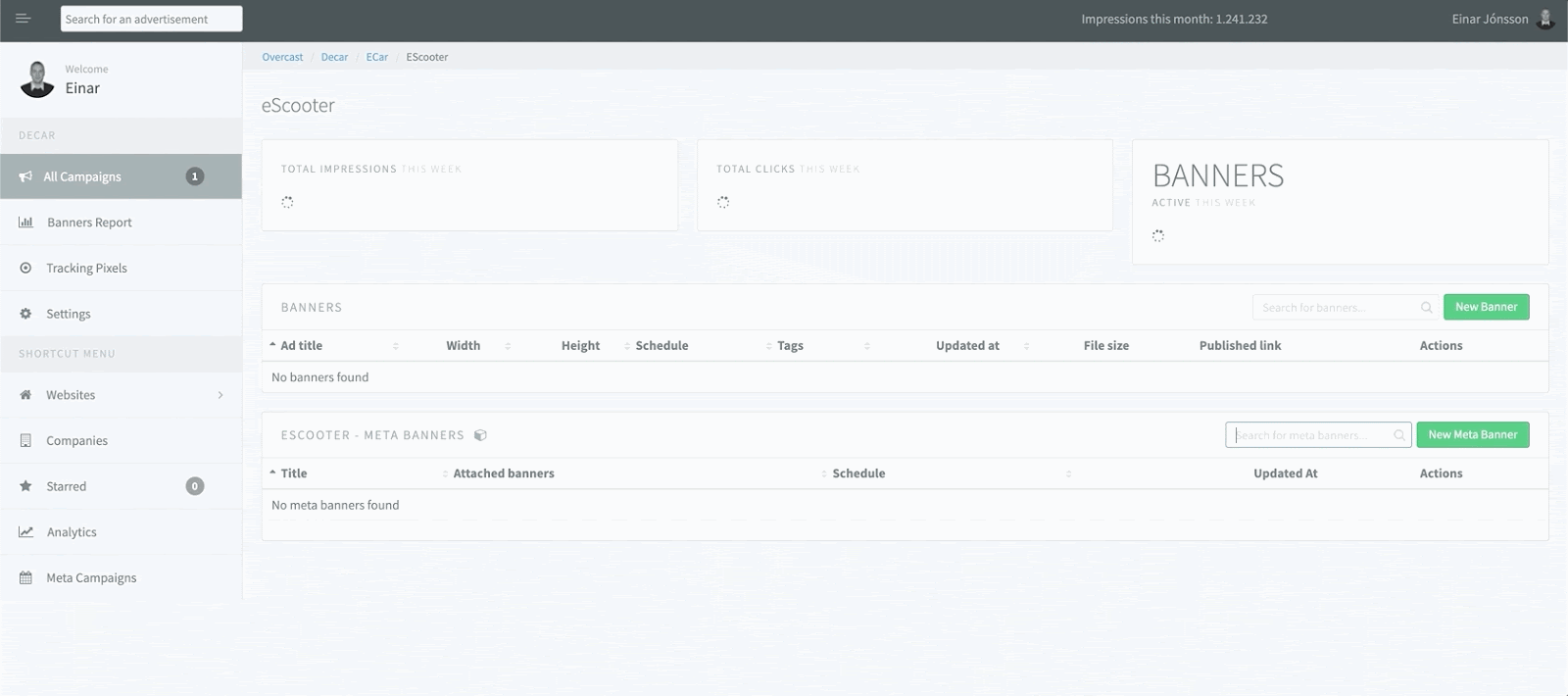
Task: Click the Analytics line chart icon
Action: click(x=25, y=532)
